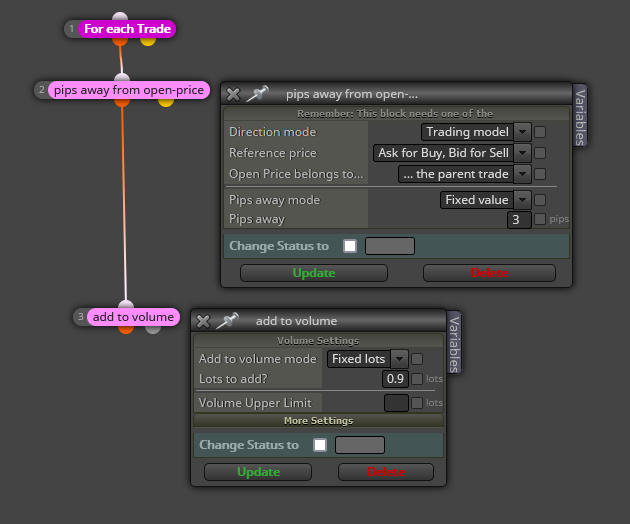Click the Pips away mode dropdown arrow
The image size is (630, 524).
click(522, 200)
